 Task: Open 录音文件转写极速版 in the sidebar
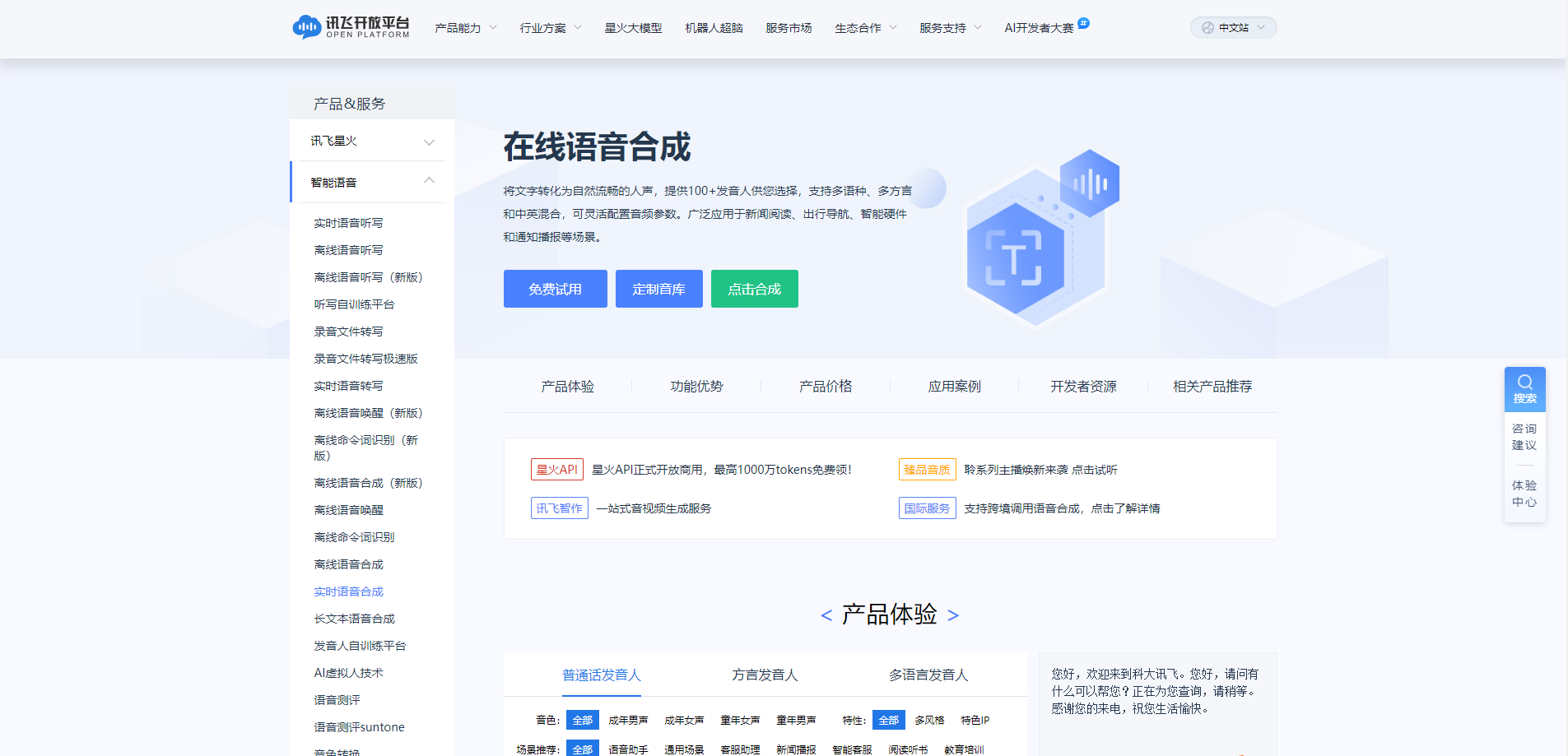point(365,359)
